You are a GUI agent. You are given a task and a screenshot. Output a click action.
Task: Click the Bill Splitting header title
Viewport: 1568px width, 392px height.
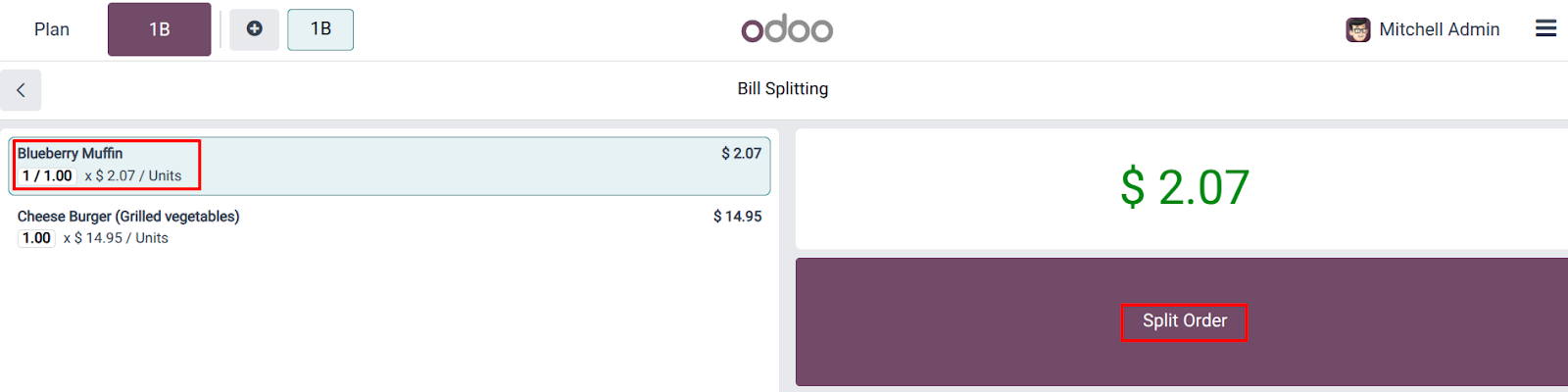782,88
